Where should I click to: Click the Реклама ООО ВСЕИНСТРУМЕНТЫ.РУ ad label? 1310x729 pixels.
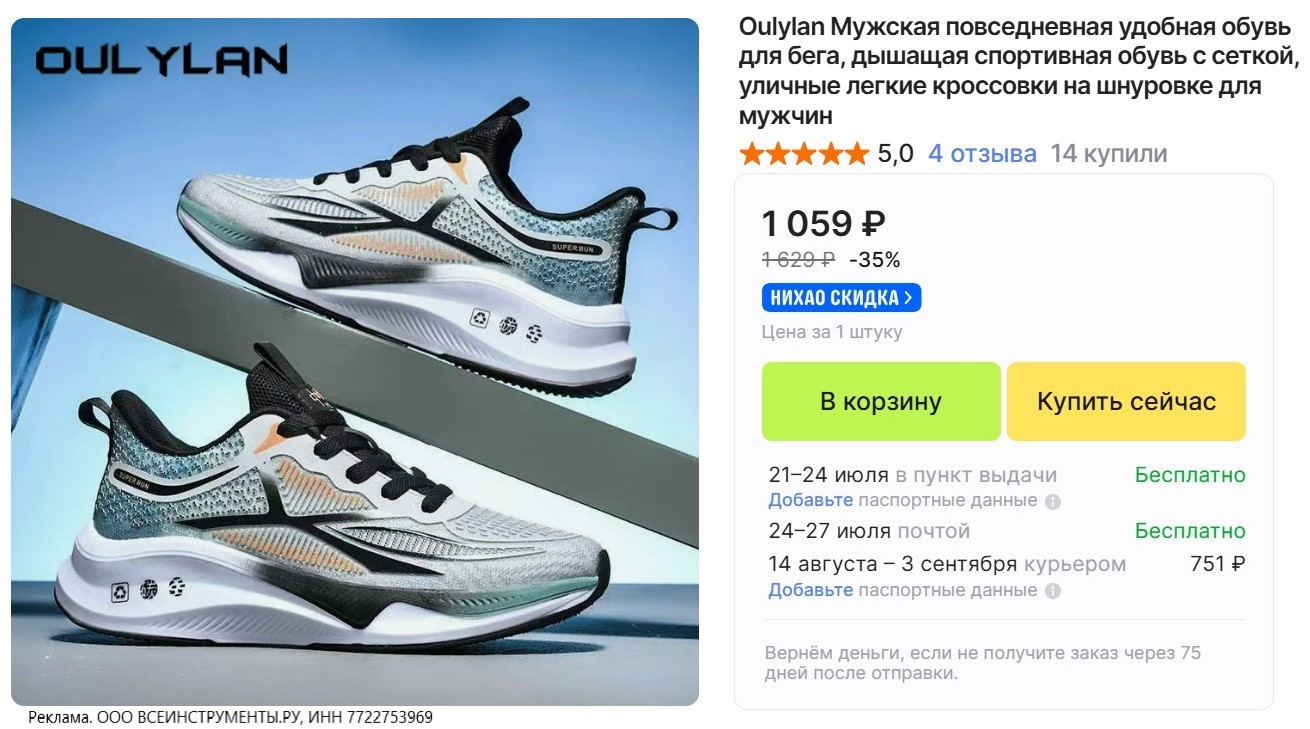[x=230, y=718]
